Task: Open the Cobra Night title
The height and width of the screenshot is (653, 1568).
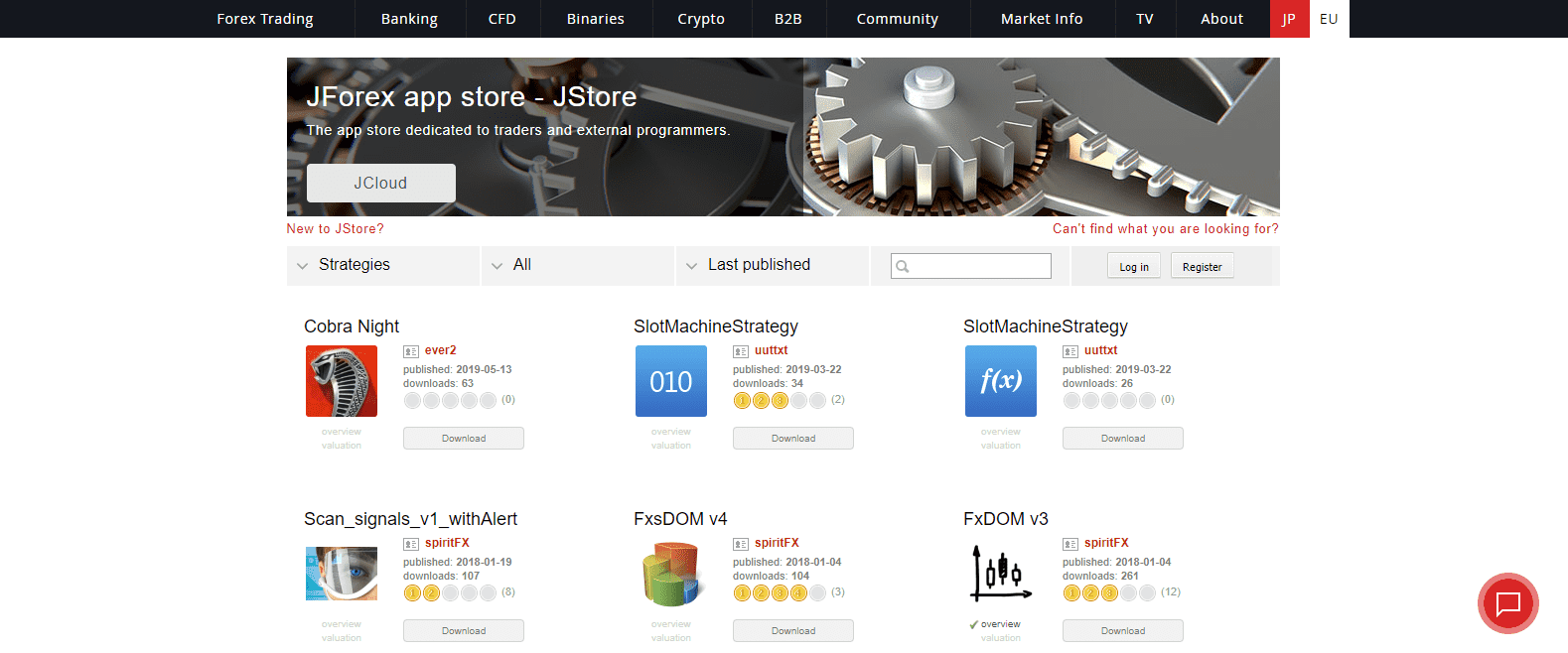Action: [352, 326]
